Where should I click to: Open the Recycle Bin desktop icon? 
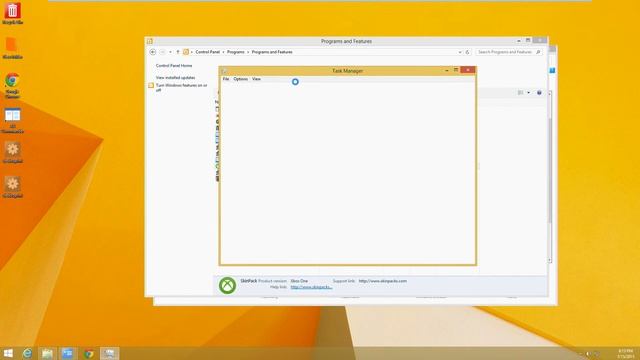tap(12, 13)
